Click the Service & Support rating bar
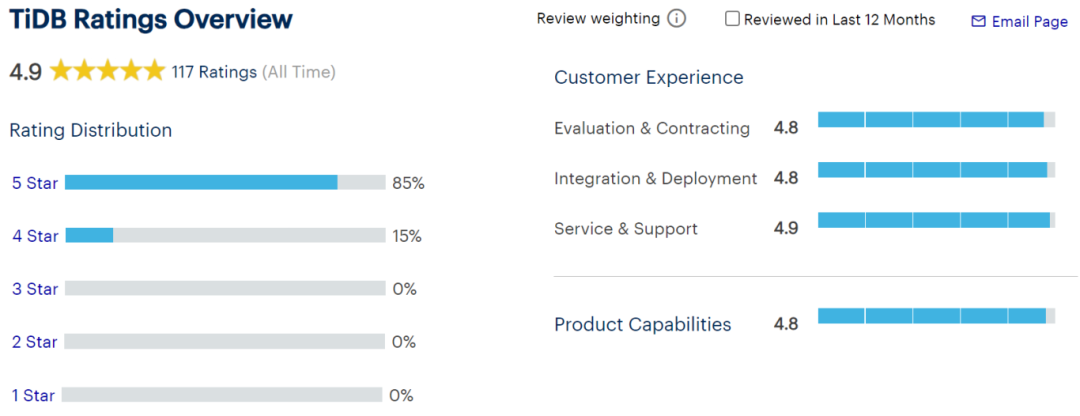Screen dimensions: 1080x416 coord(936,220)
